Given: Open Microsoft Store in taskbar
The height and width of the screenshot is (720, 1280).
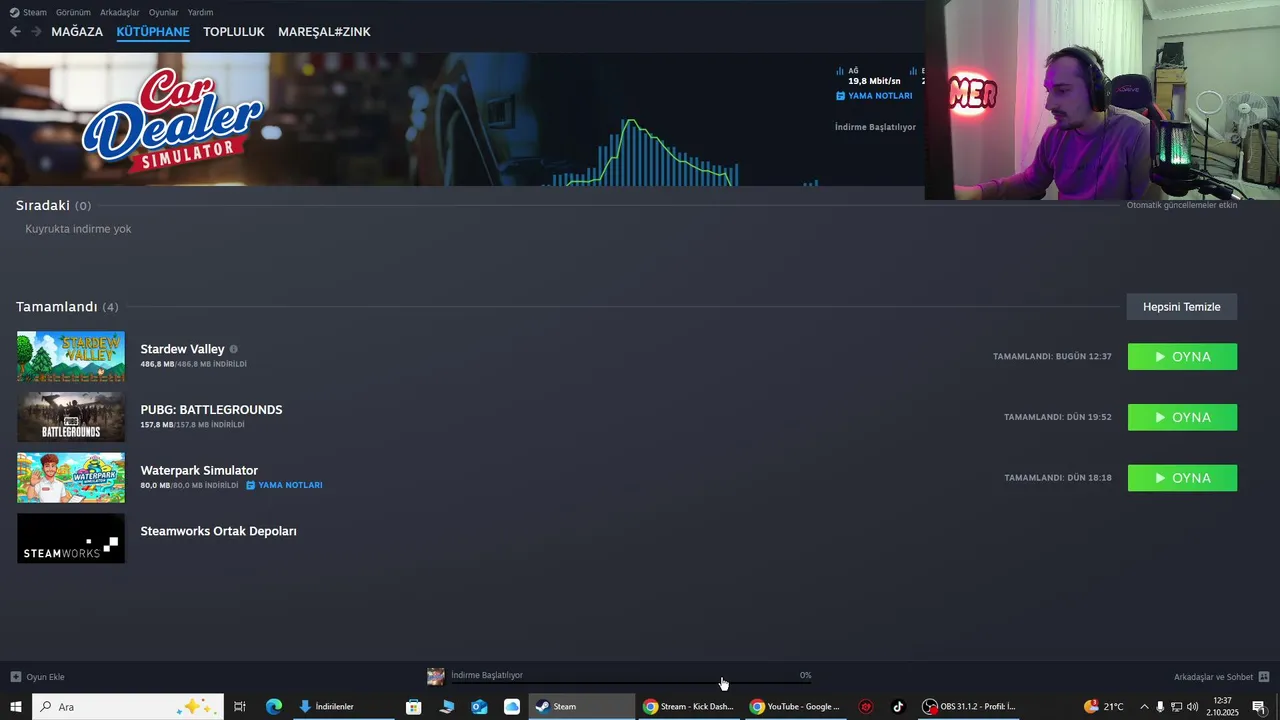Looking at the screenshot, I should click(x=413, y=707).
